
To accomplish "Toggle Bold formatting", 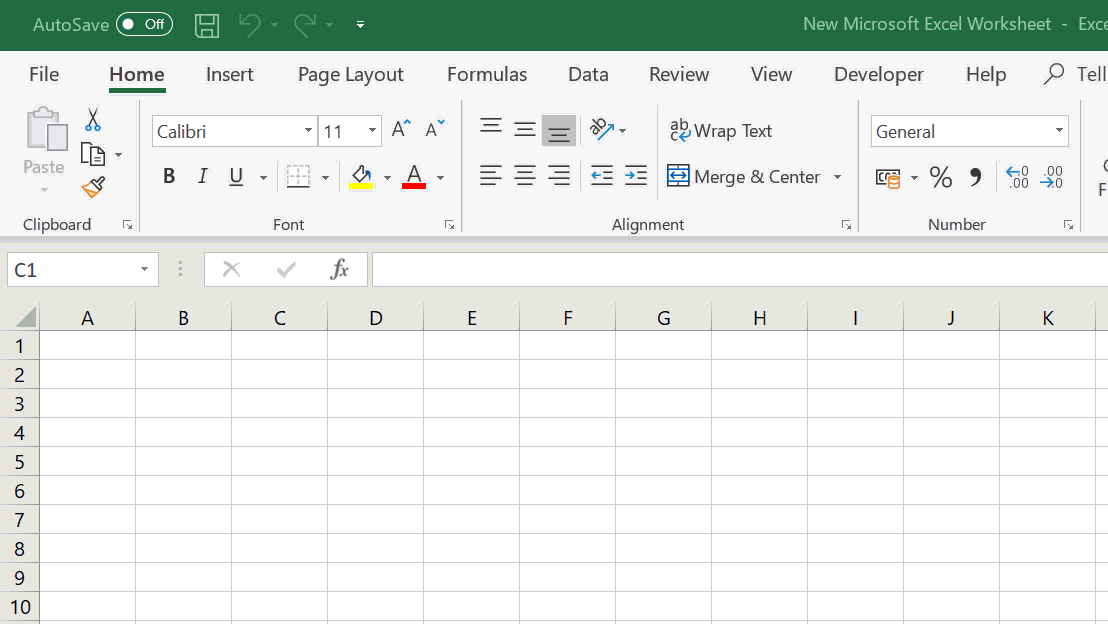I will coord(168,176).
